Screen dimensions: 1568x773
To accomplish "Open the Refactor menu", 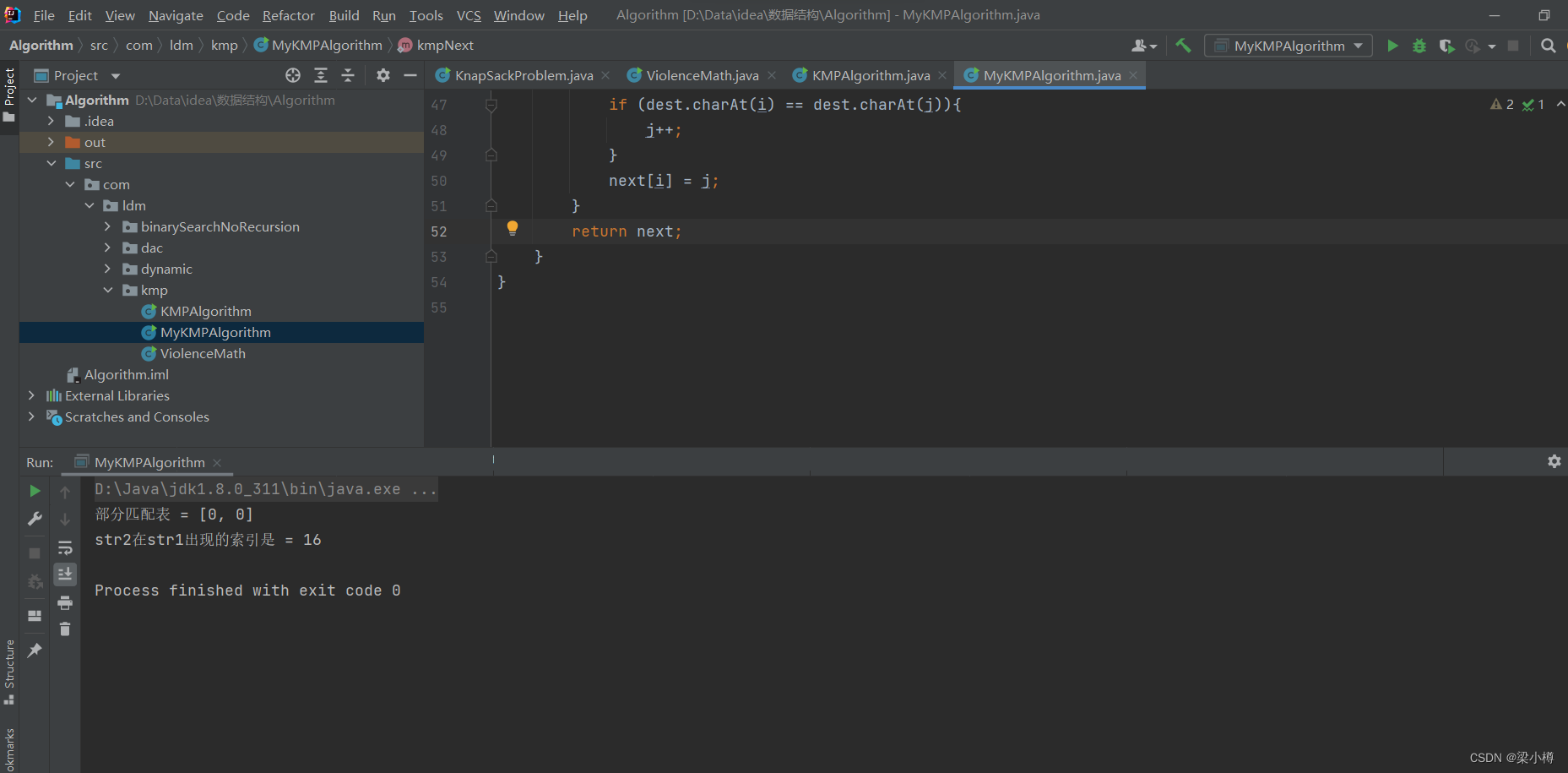I will pyautogui.click(x=288, y=15).
